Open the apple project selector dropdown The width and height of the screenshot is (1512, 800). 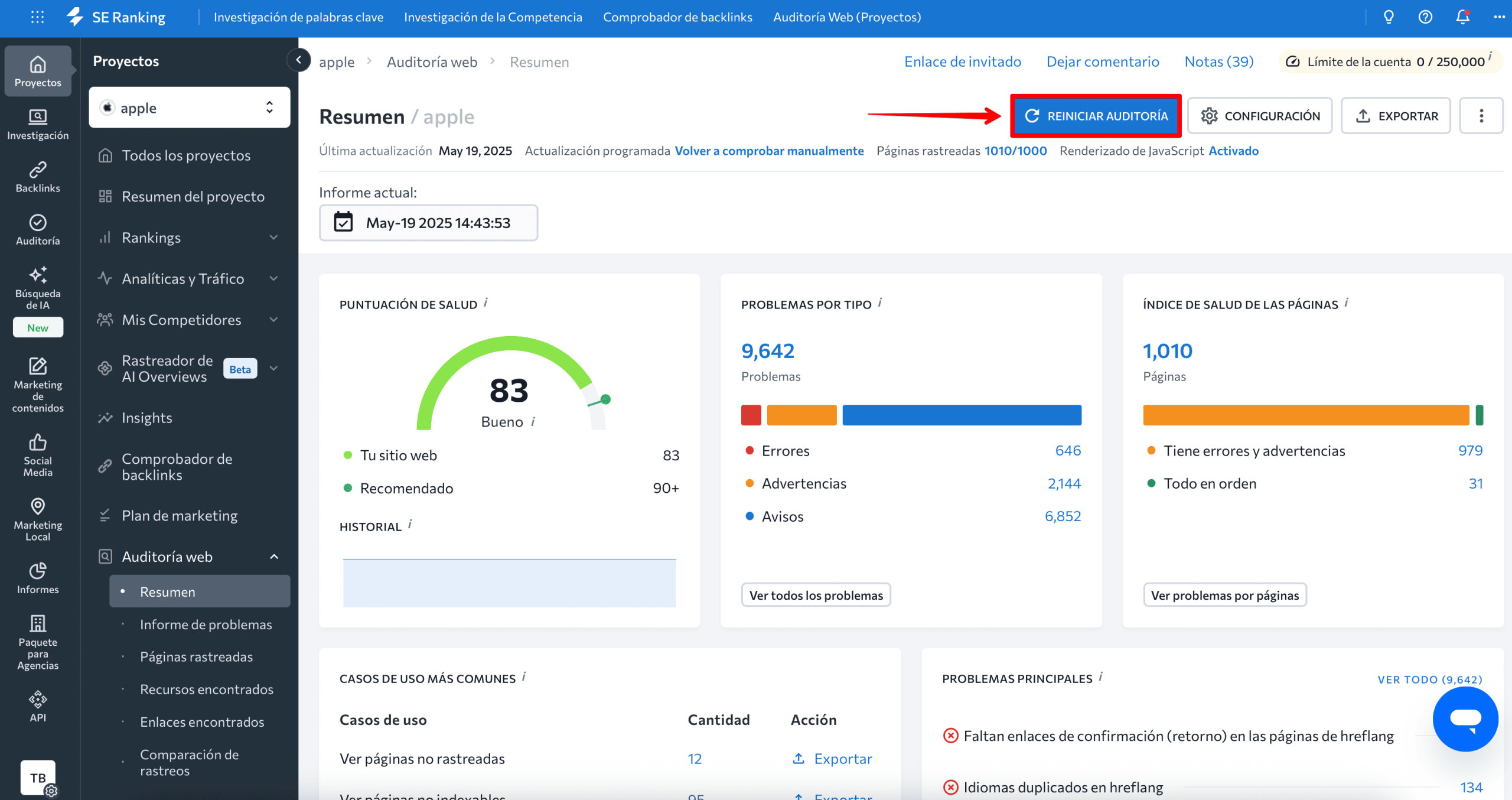pyautogui.click(x=190, y=108)
